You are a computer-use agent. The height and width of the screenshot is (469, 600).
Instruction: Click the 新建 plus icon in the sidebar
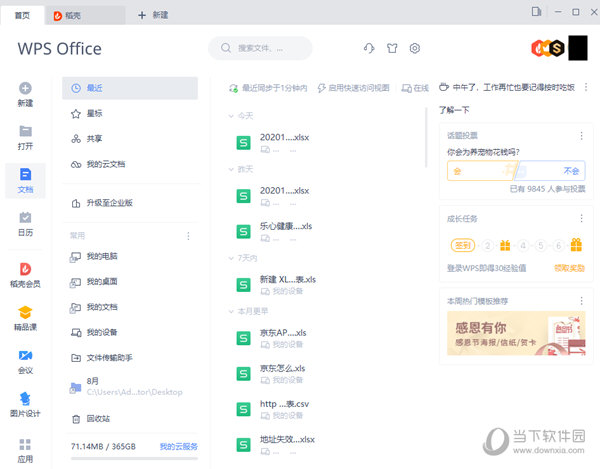click(25, 88)
